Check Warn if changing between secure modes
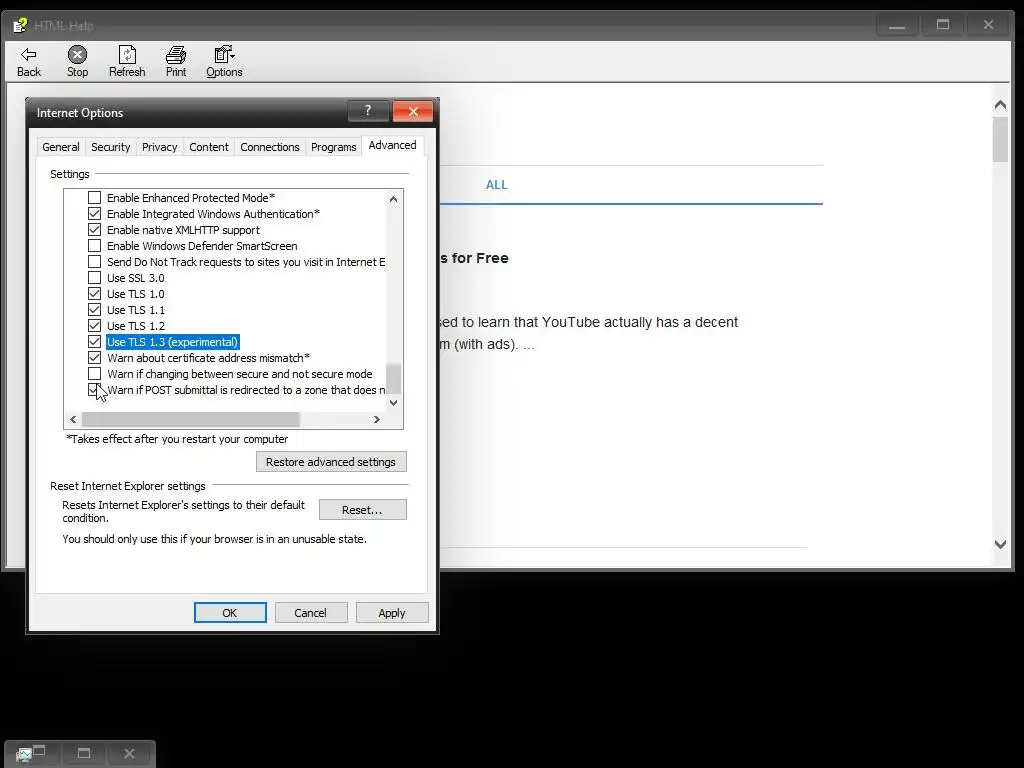Viewport: 1024px width, 768px height. pyautogui.click(x=95, y=374)
